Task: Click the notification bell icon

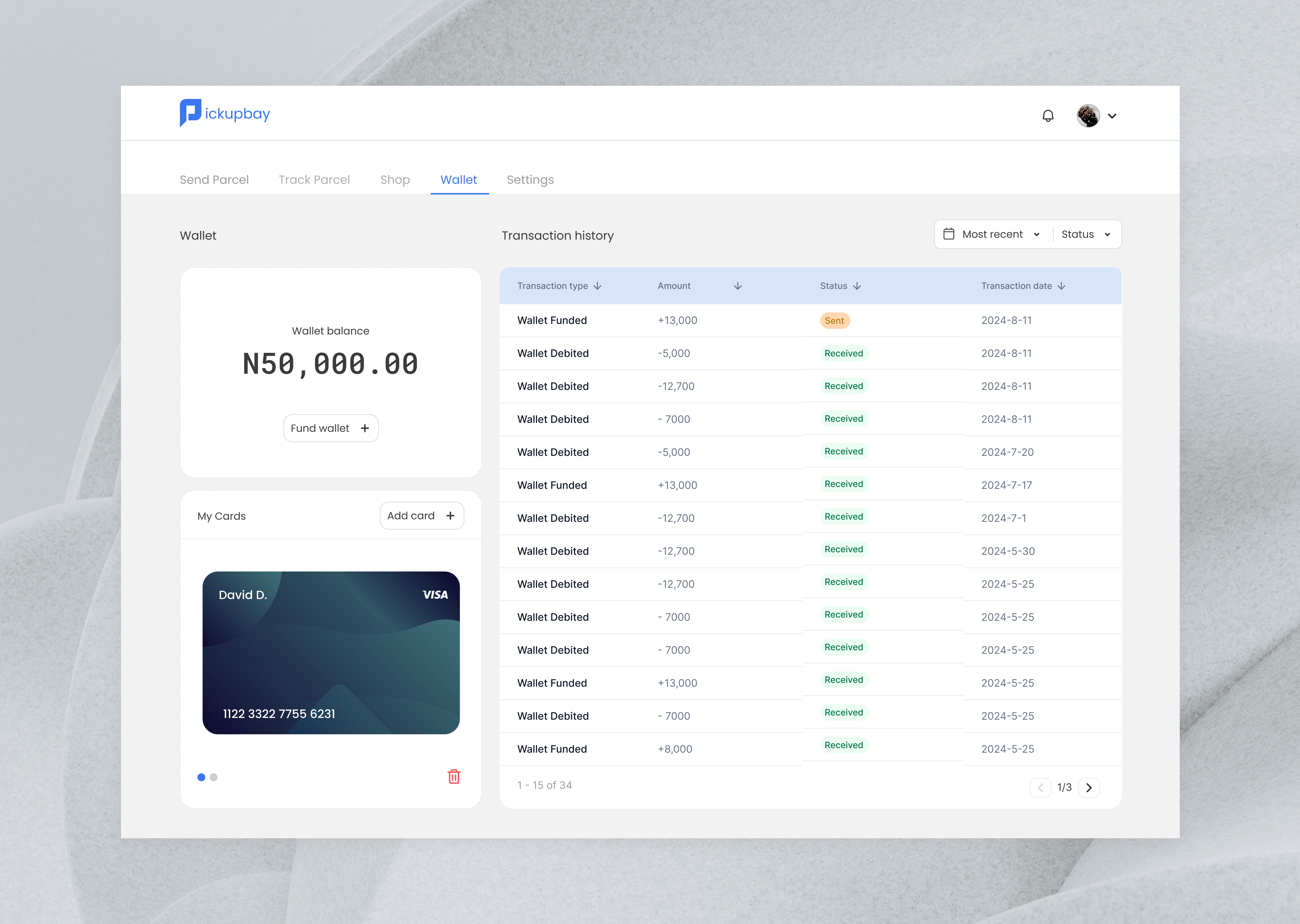Action: (1048, 116)
